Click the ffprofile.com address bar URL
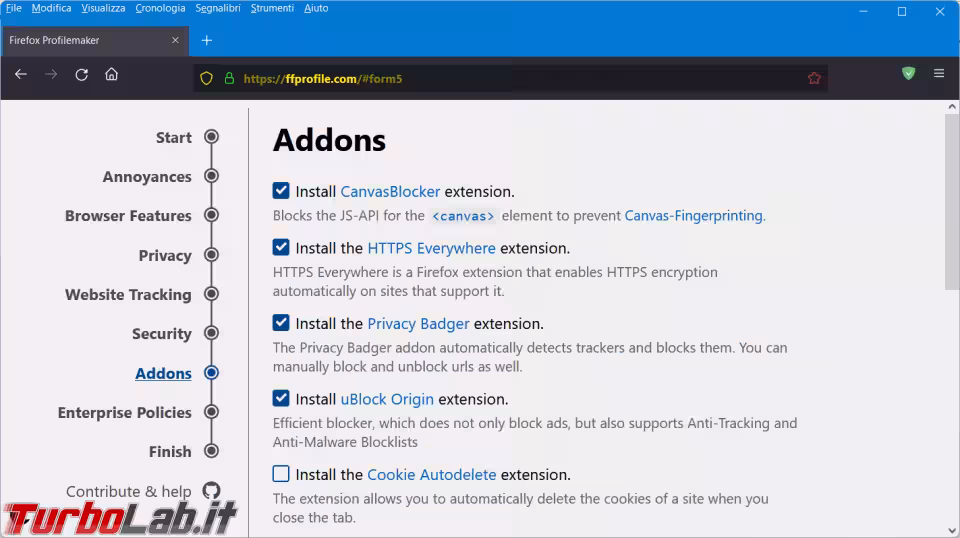Screen dimensions: 960x538 click(323, 78)
